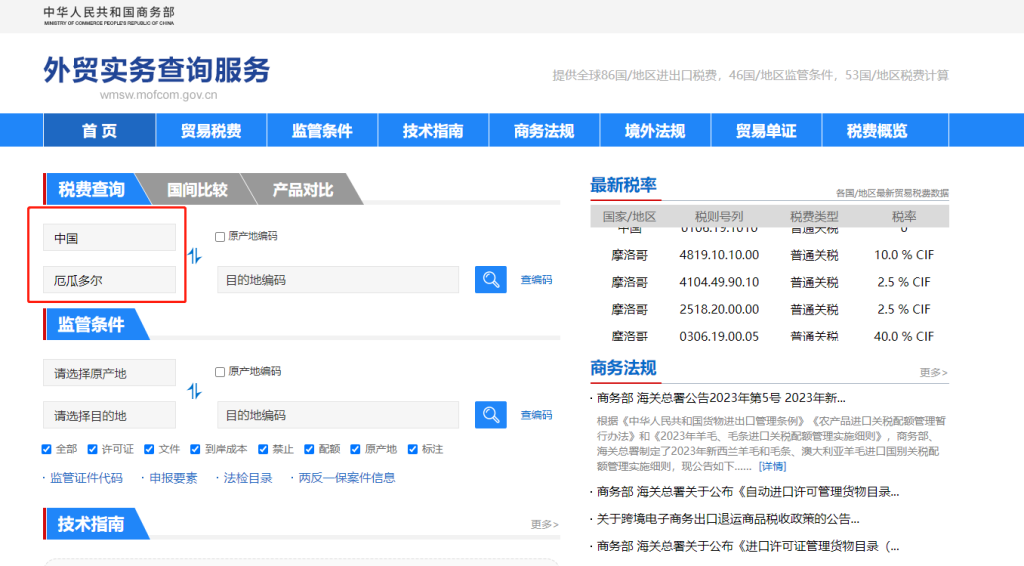Viewport: 1024px width, 566px height.
Task: Open the 进口许可证管理货物目录 announcement
Action: 748,546
